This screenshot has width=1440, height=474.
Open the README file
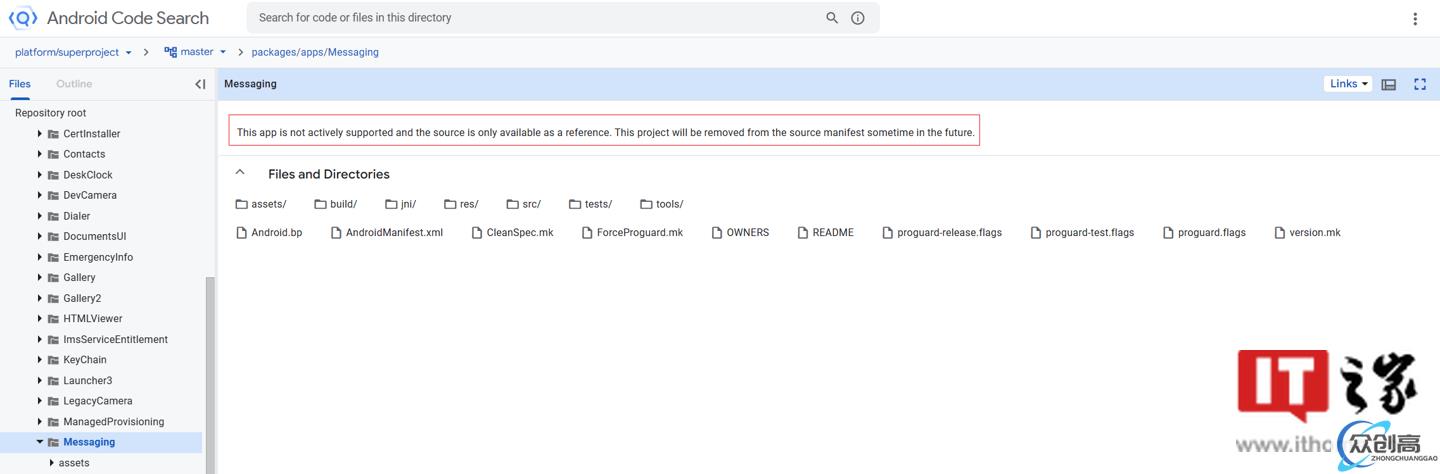[832, 232]
